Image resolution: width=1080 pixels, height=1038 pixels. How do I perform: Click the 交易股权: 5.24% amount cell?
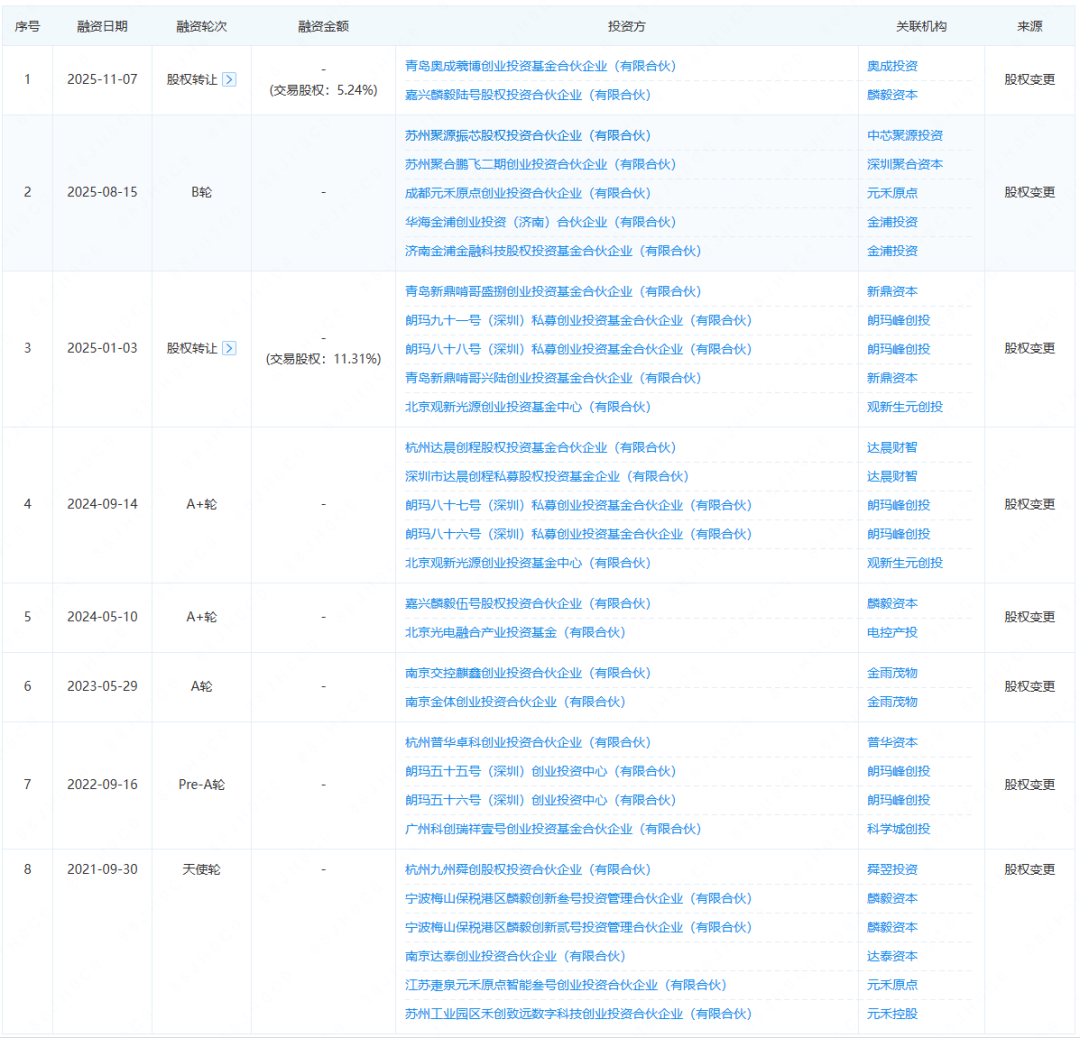tap(323, 91)
